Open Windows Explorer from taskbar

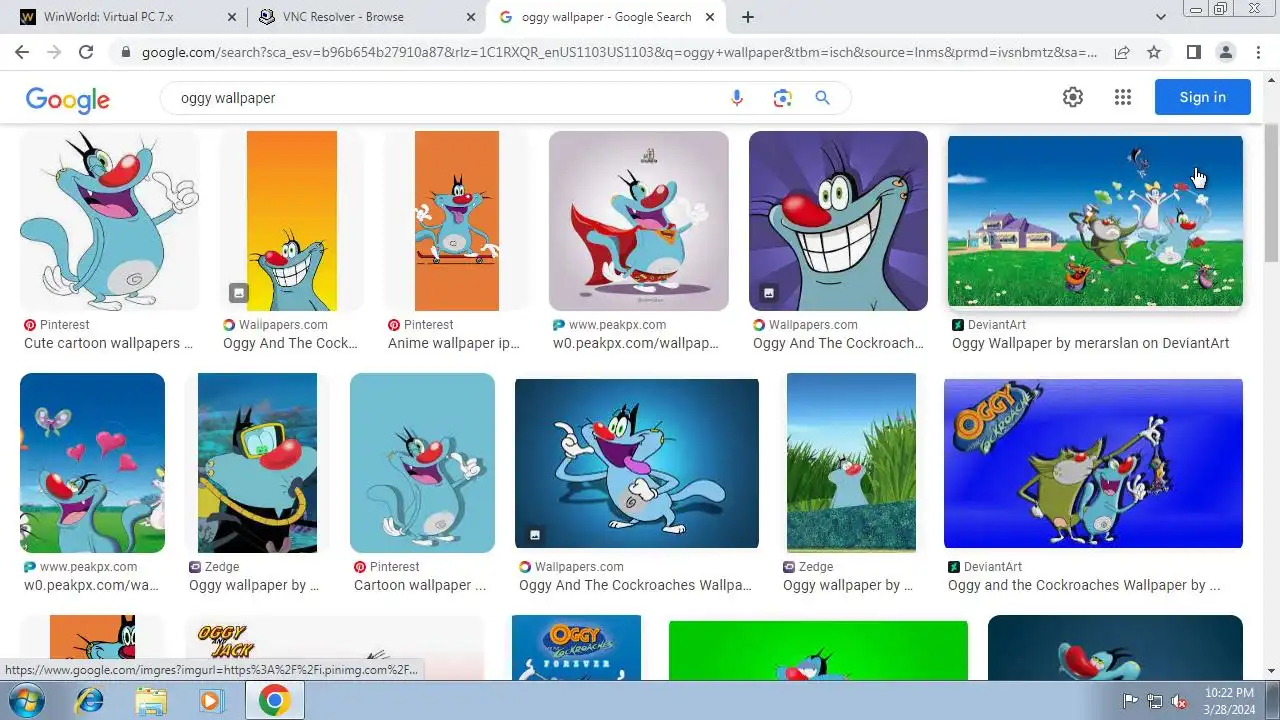tap(150, 701)
